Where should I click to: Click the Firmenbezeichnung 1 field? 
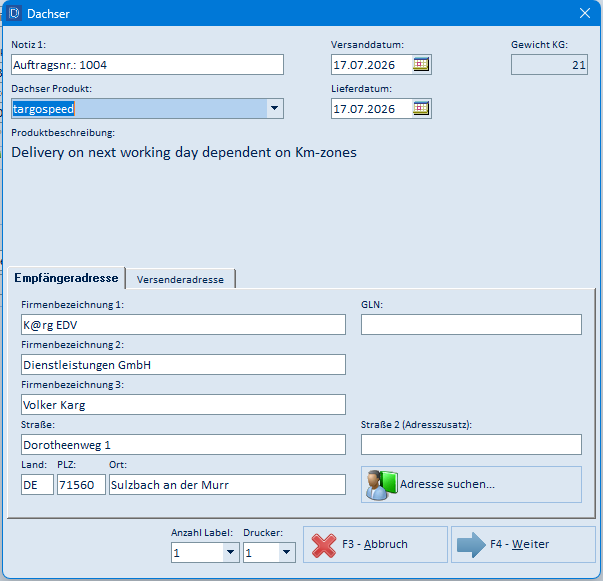click(183, 325)
